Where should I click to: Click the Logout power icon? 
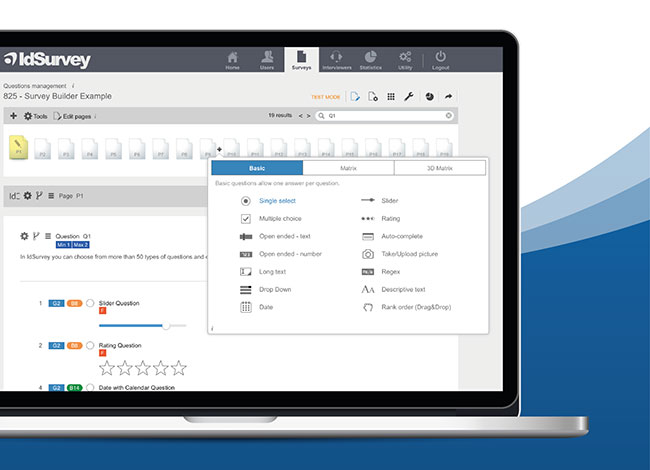click(441, 57)
